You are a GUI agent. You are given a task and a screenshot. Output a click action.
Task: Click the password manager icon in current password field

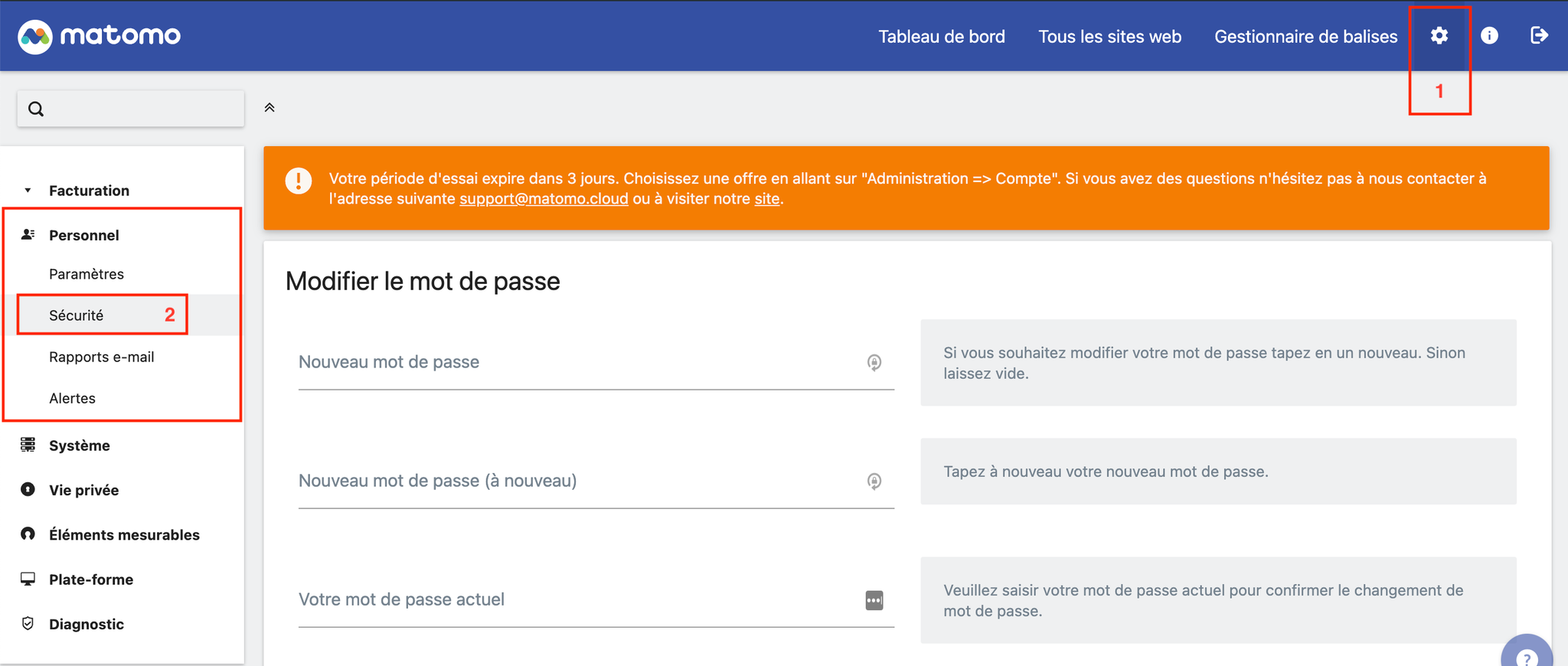tap(874, 600)
